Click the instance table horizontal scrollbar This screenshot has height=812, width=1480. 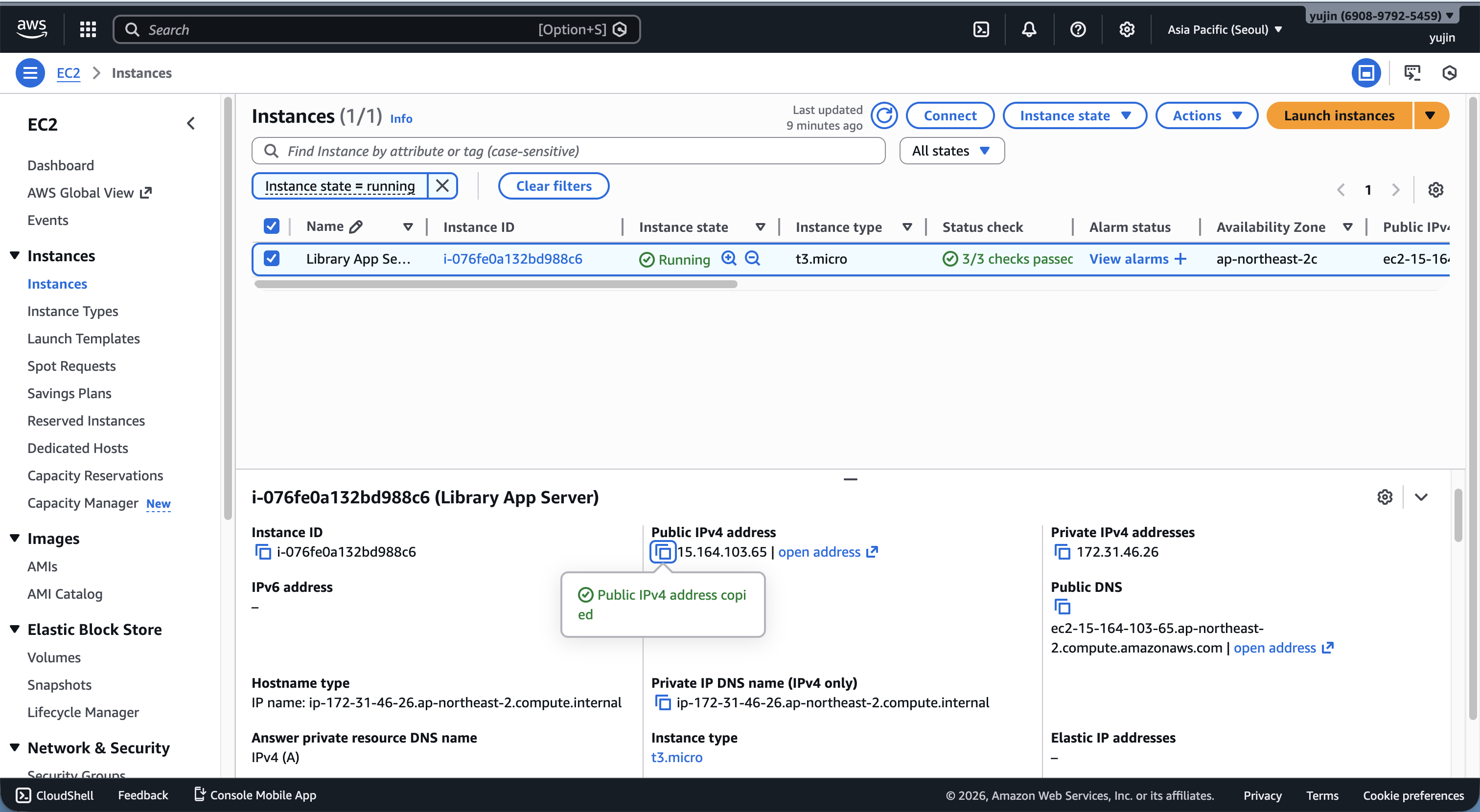click(495, 284)
